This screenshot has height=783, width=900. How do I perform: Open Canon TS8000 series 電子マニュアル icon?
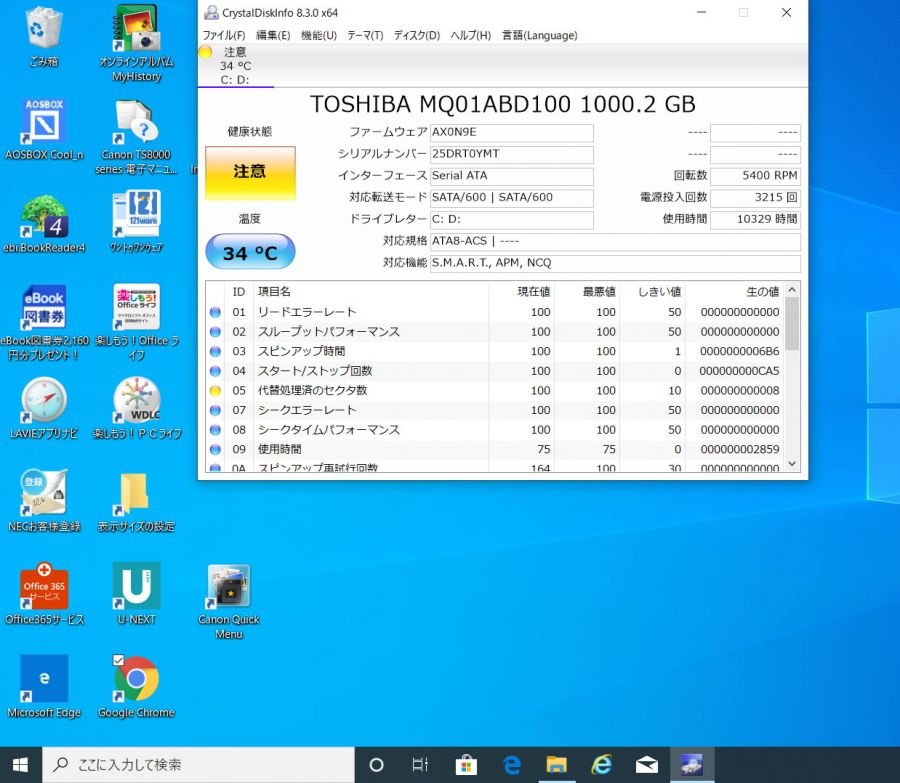pos(136,138)
